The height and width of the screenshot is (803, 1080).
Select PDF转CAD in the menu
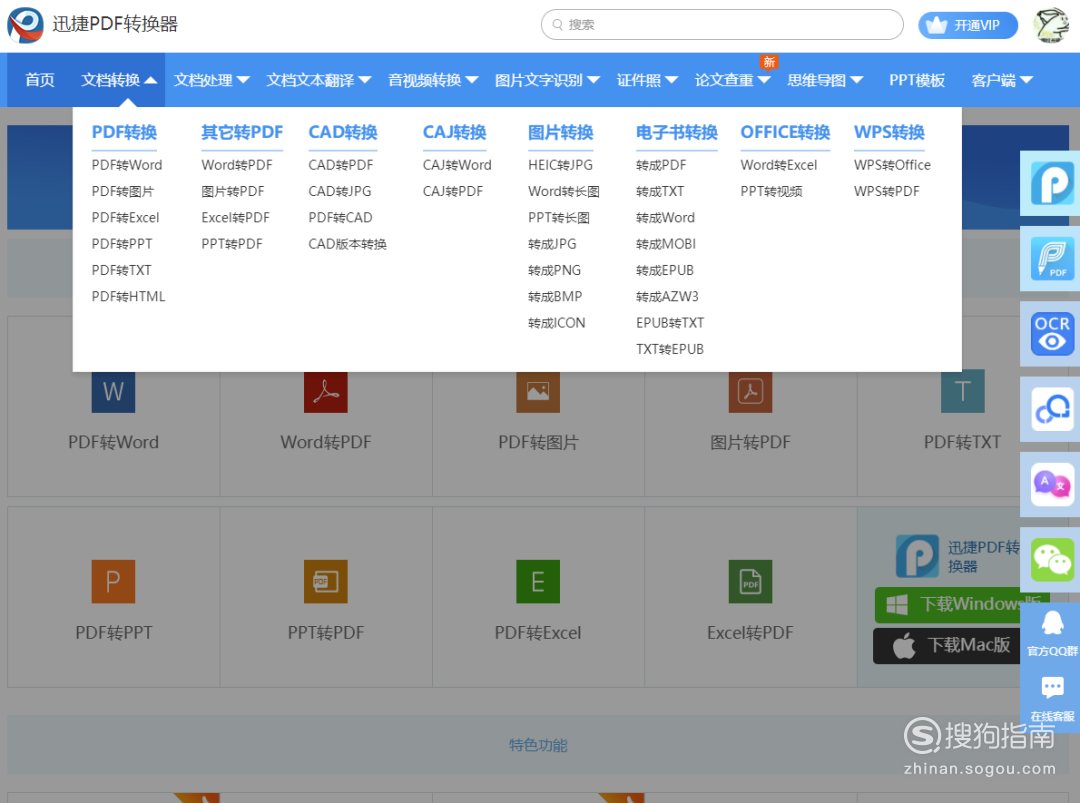(340, 218)
